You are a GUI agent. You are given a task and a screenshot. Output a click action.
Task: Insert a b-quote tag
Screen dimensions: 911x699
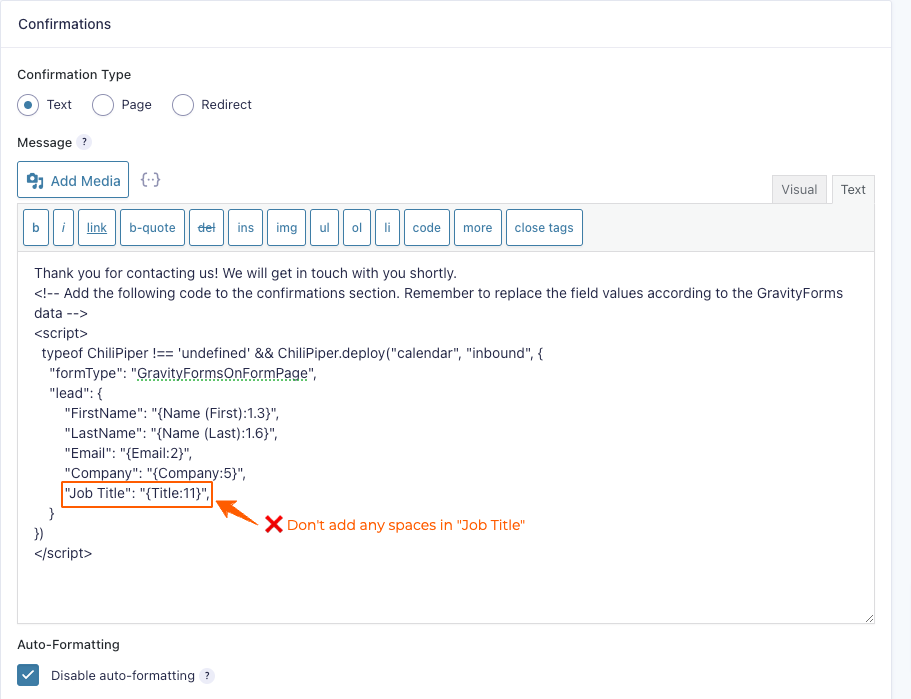tap(152, 228)
